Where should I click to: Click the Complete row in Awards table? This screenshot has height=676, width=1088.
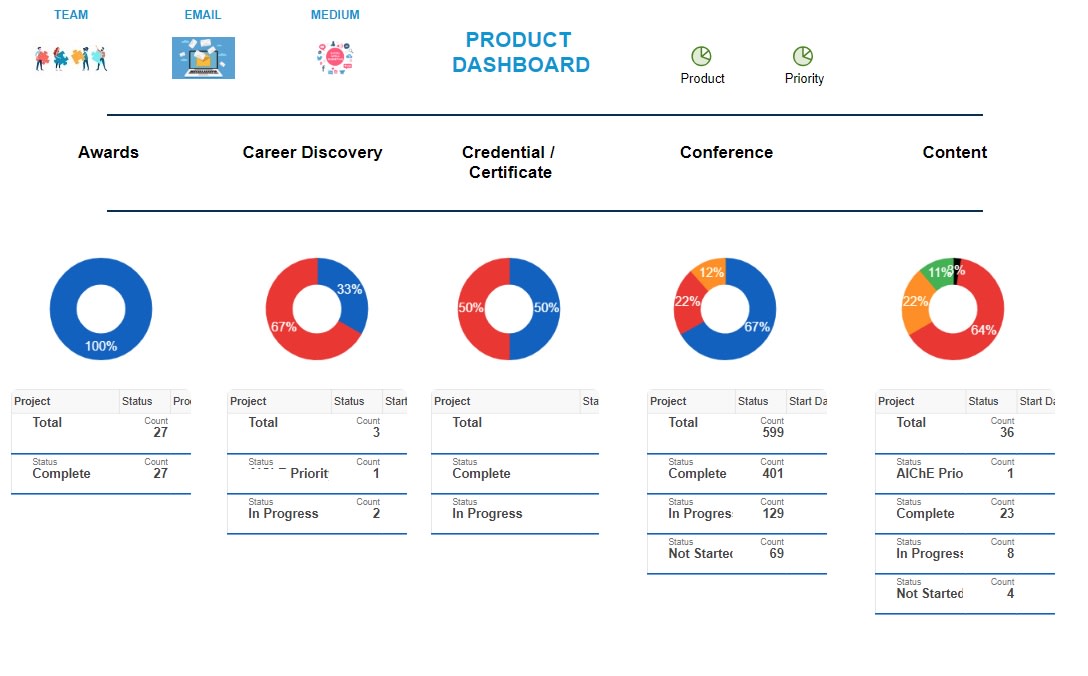coord(63,473)
